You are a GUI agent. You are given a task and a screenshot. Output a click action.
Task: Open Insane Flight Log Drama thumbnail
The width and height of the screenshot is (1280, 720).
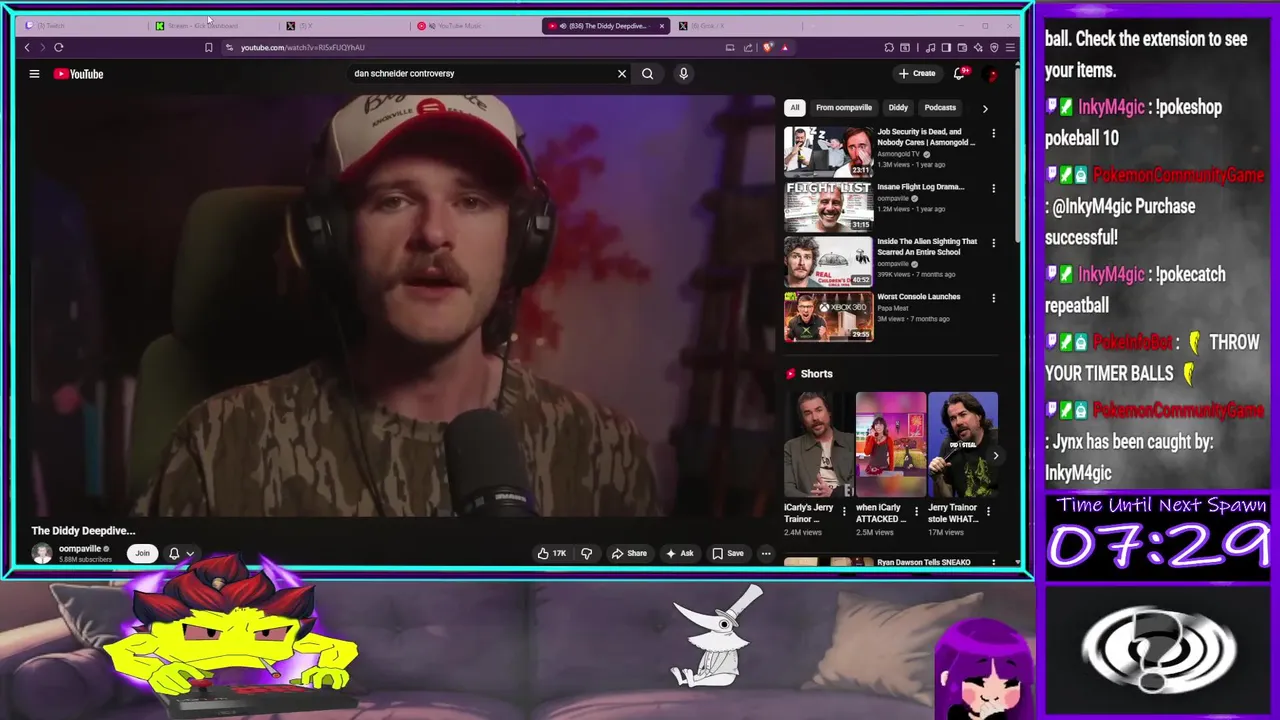(x=828, y=206)
